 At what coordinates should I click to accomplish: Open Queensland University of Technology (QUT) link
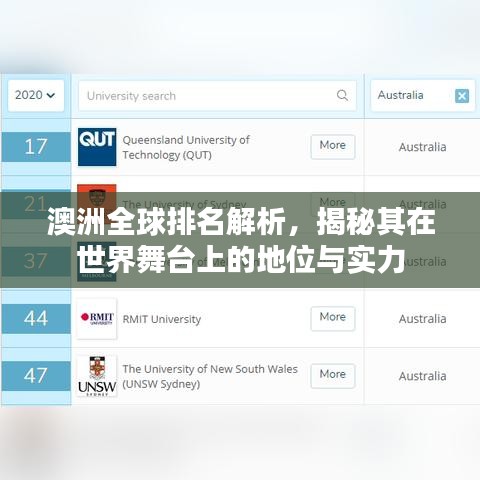click(x=186, y=147)
